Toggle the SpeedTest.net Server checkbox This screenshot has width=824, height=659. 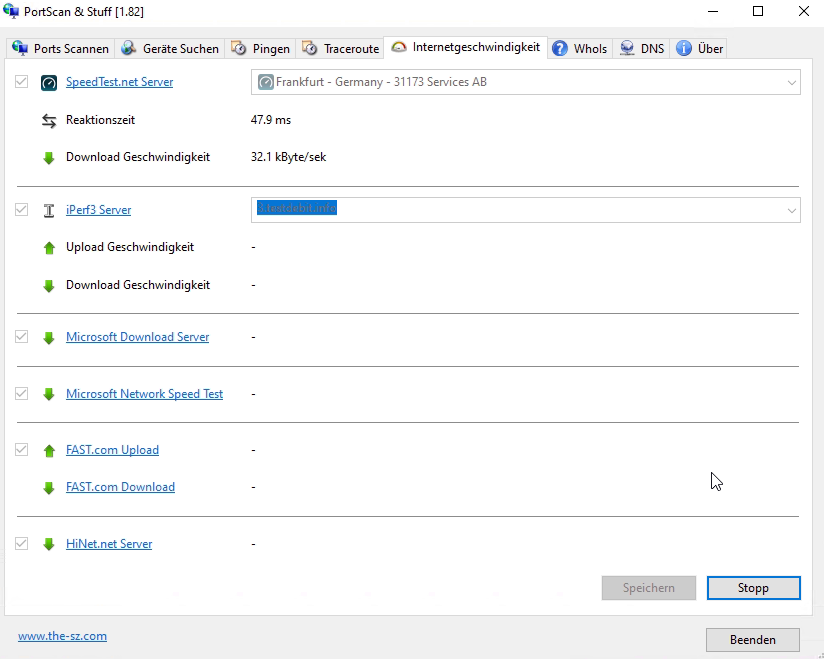tap(22, 82)
